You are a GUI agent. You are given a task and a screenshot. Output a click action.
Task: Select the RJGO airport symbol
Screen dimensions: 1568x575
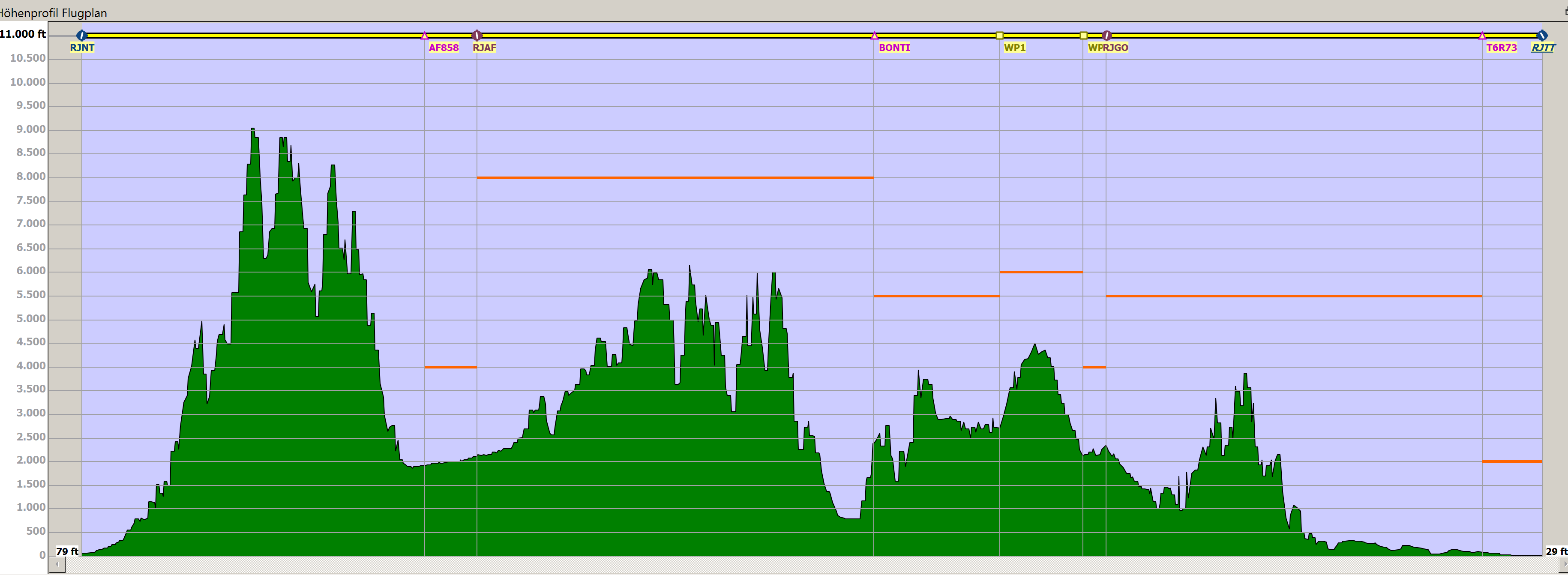click(x=1106, y=35)
